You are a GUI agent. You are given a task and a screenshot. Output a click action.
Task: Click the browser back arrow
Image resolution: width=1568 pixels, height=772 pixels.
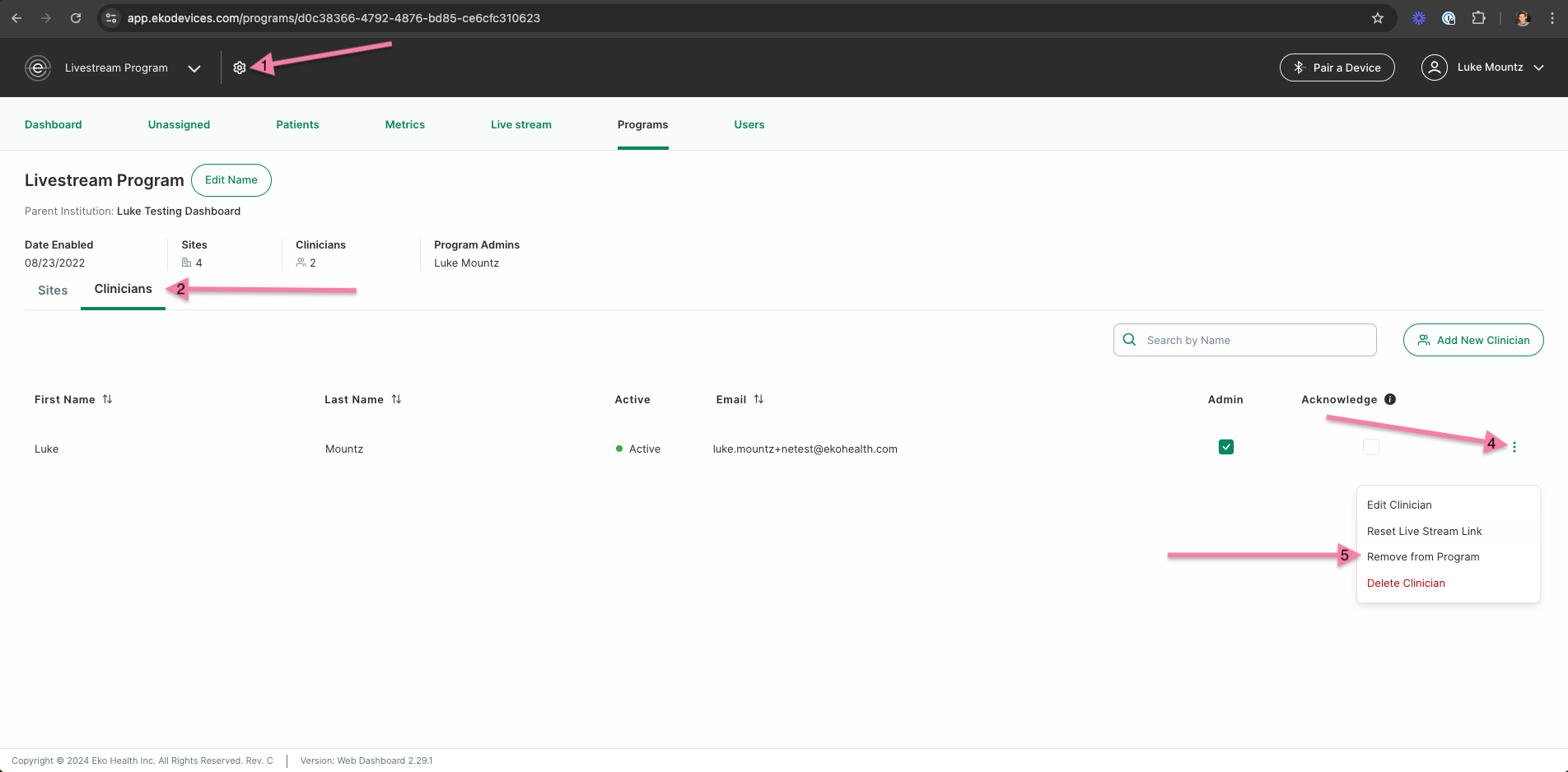(16, 18)
